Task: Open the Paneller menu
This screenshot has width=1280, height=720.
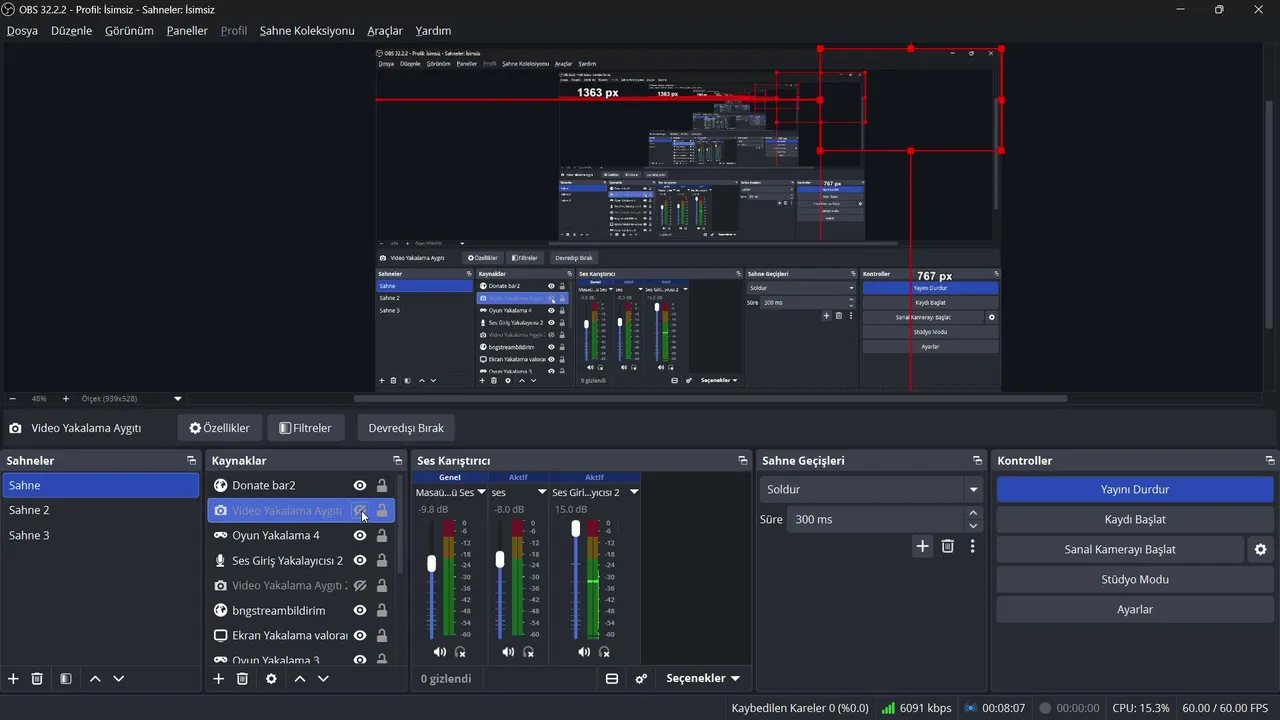Action: (187, 31)
